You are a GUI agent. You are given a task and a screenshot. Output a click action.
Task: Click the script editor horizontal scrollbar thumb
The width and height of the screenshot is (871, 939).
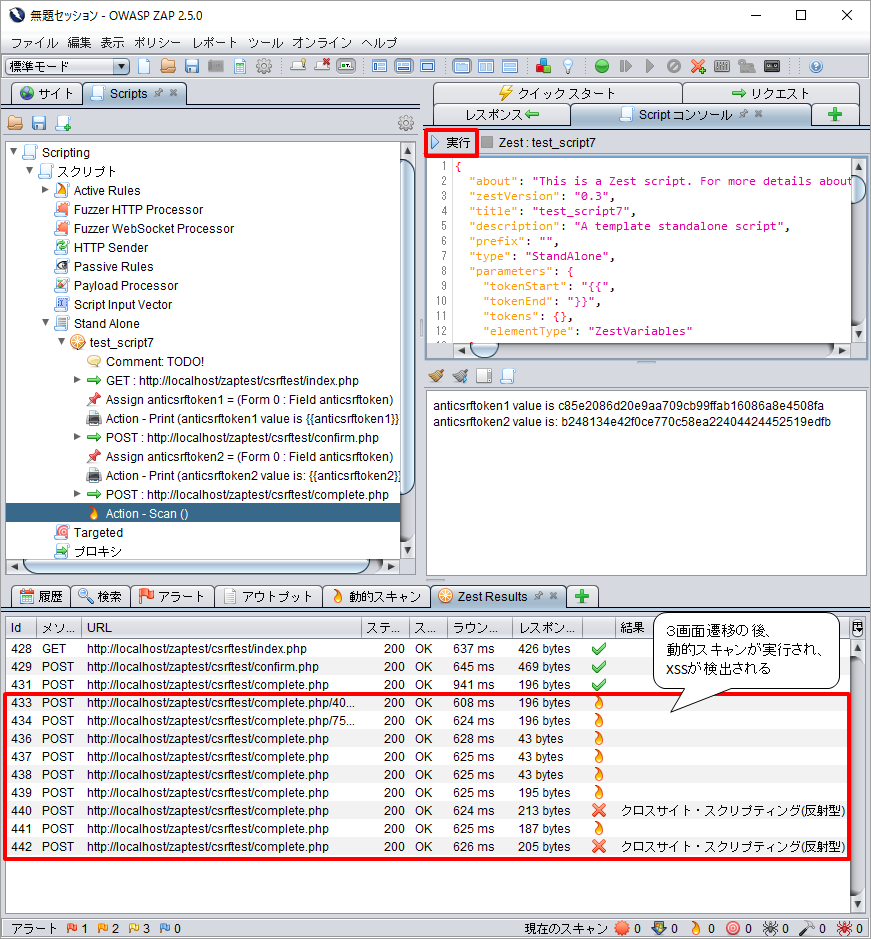click(484, 350)
